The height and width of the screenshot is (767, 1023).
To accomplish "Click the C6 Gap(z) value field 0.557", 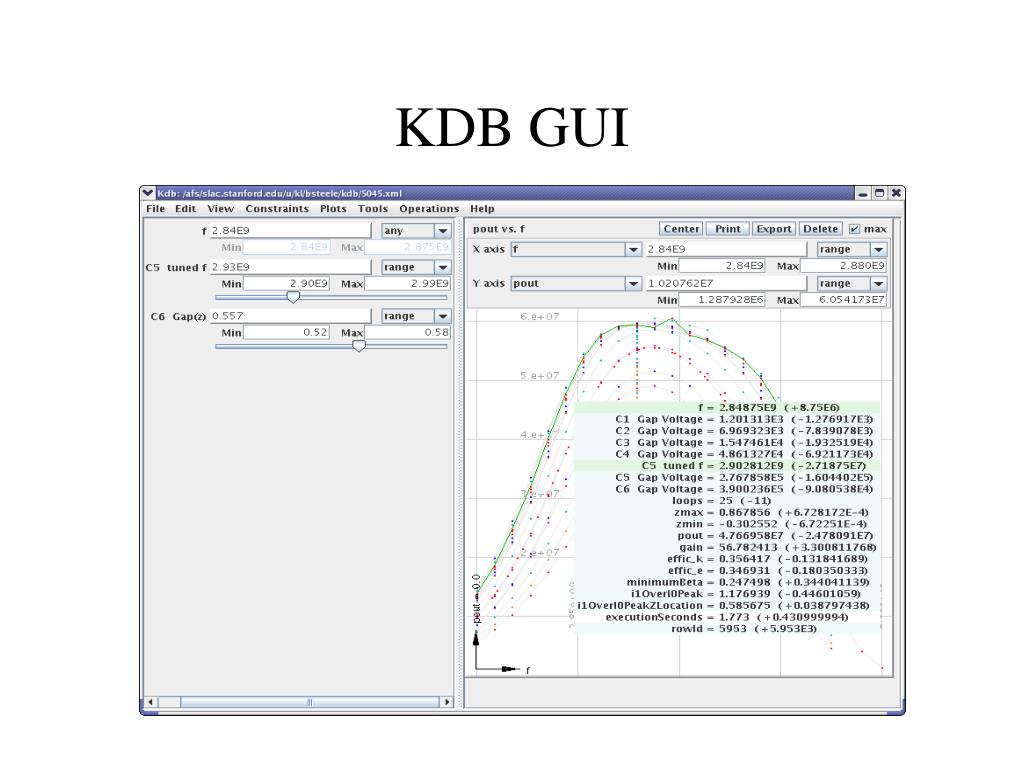I will point(290,316).
